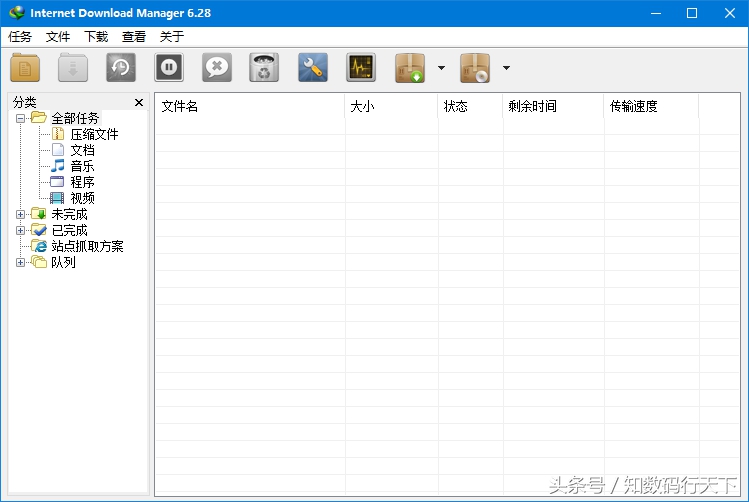The image size is (749, 502).
Task: Select 全部任务 in category tree
Action: tap(75, 118)
